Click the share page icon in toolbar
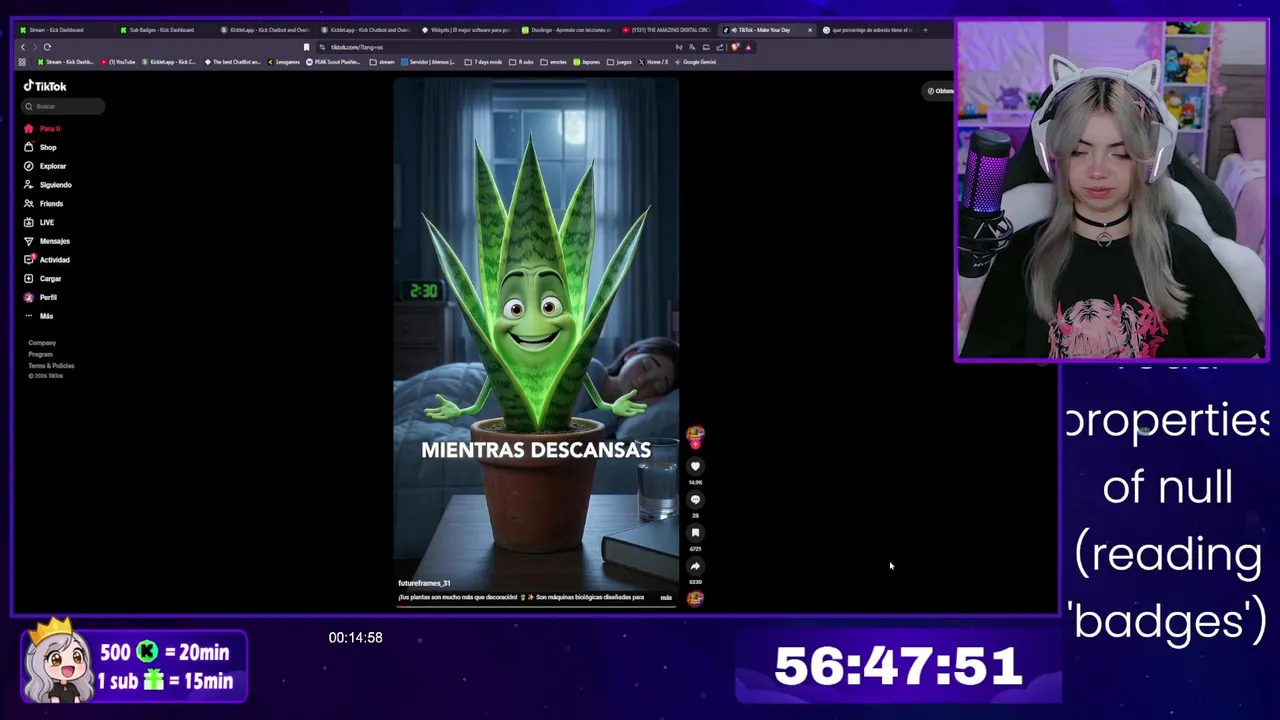Screen dimensions: 1280x720 point(720,47)
